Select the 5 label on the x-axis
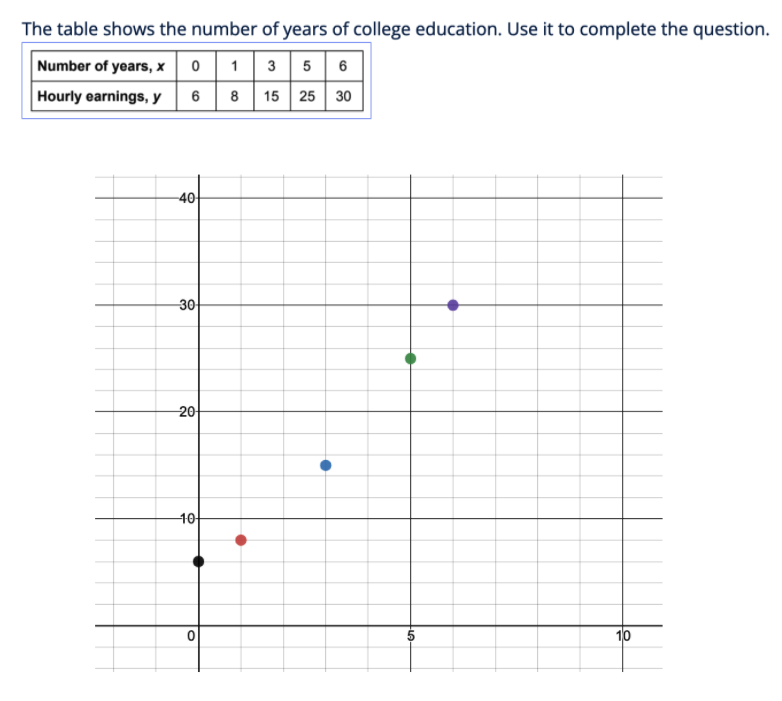Image resolution: width=782 pixels, height=701 pixels. 411,635
